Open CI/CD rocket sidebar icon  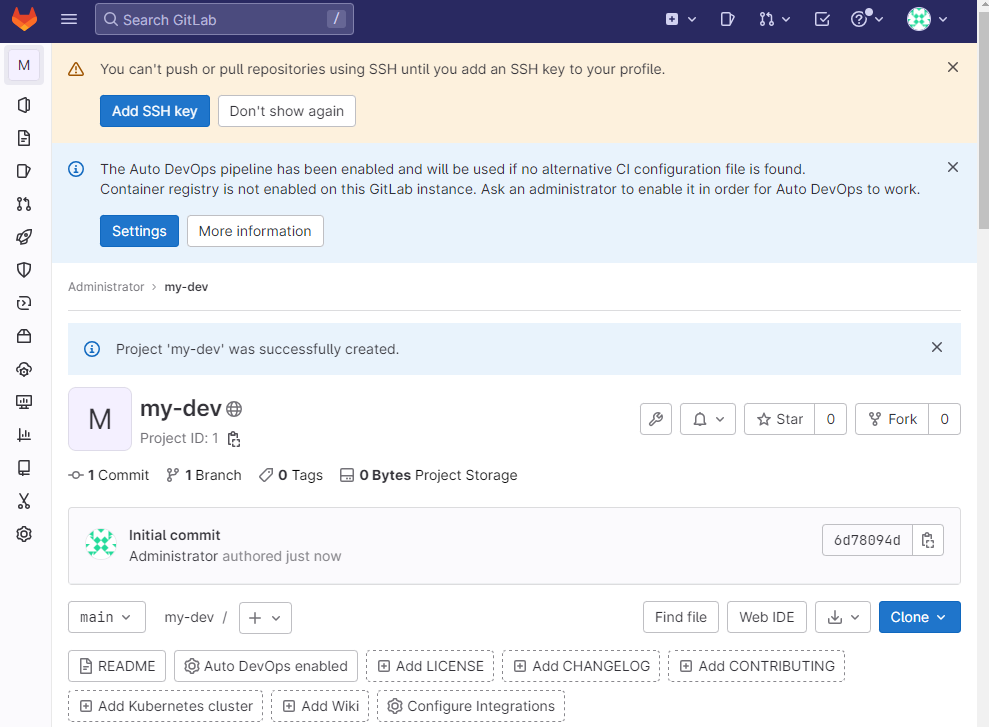(x=24, y=237)
